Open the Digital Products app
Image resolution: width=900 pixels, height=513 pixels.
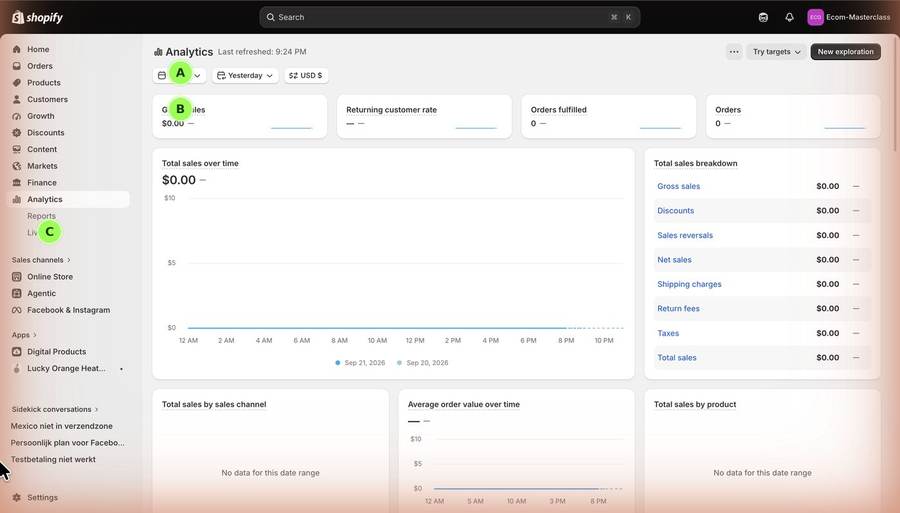coord(56,351)
